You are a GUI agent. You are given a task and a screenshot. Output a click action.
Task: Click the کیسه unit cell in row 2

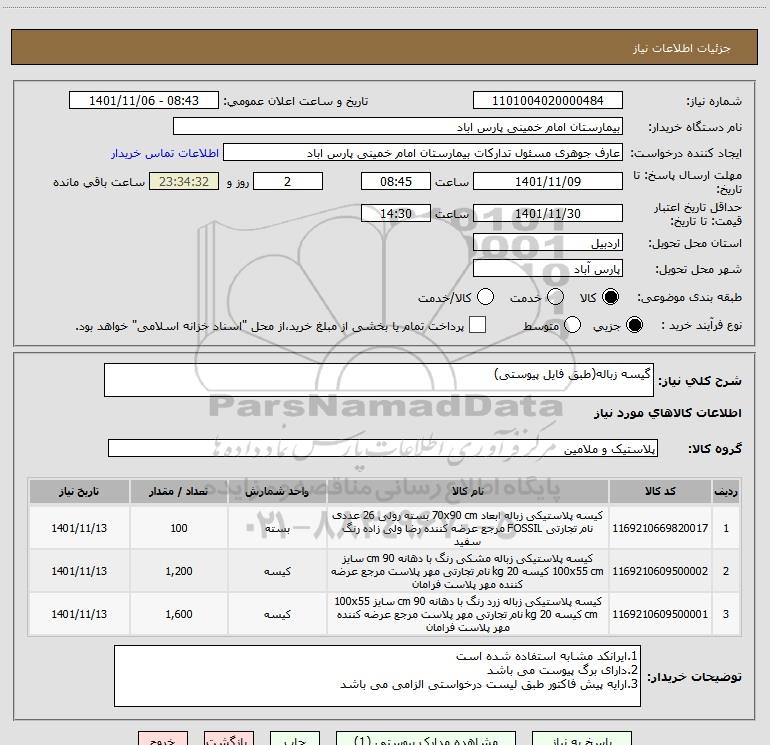click(277, 571)
